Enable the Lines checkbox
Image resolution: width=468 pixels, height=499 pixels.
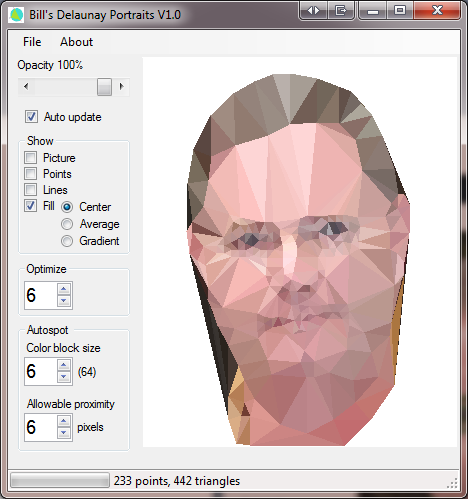click(x=31, y=189)
